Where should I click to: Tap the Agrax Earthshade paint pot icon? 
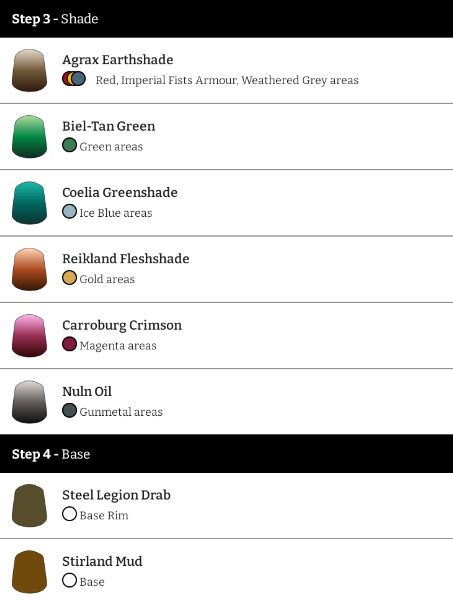pyautogui.click(x=30, y=70)
